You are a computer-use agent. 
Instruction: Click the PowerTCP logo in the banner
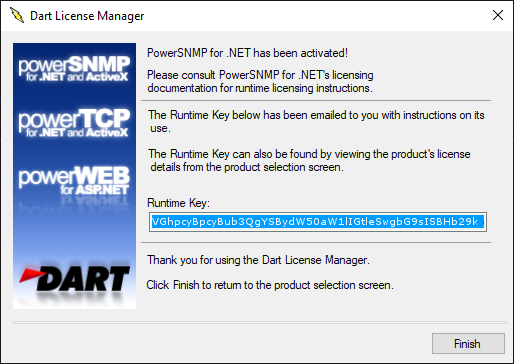pos(74,123)
